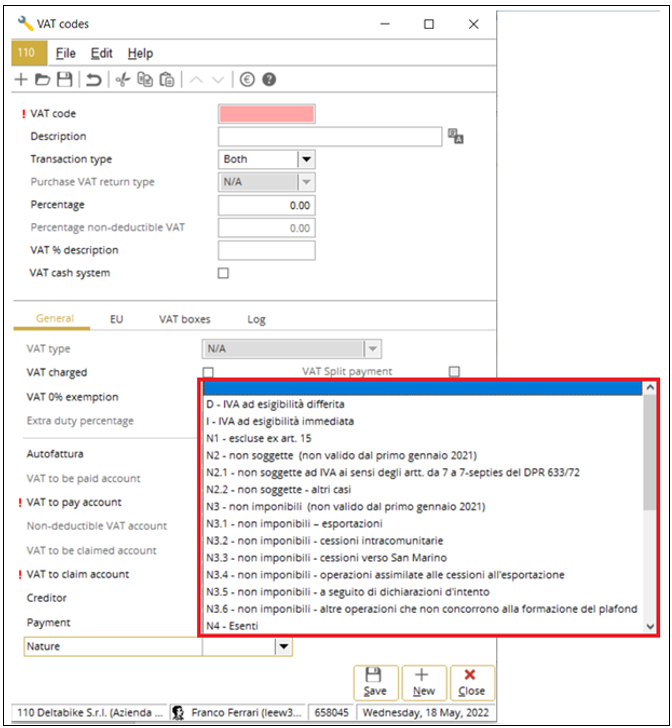Click the Percentage non-deductible VAT field

(267, 228)
